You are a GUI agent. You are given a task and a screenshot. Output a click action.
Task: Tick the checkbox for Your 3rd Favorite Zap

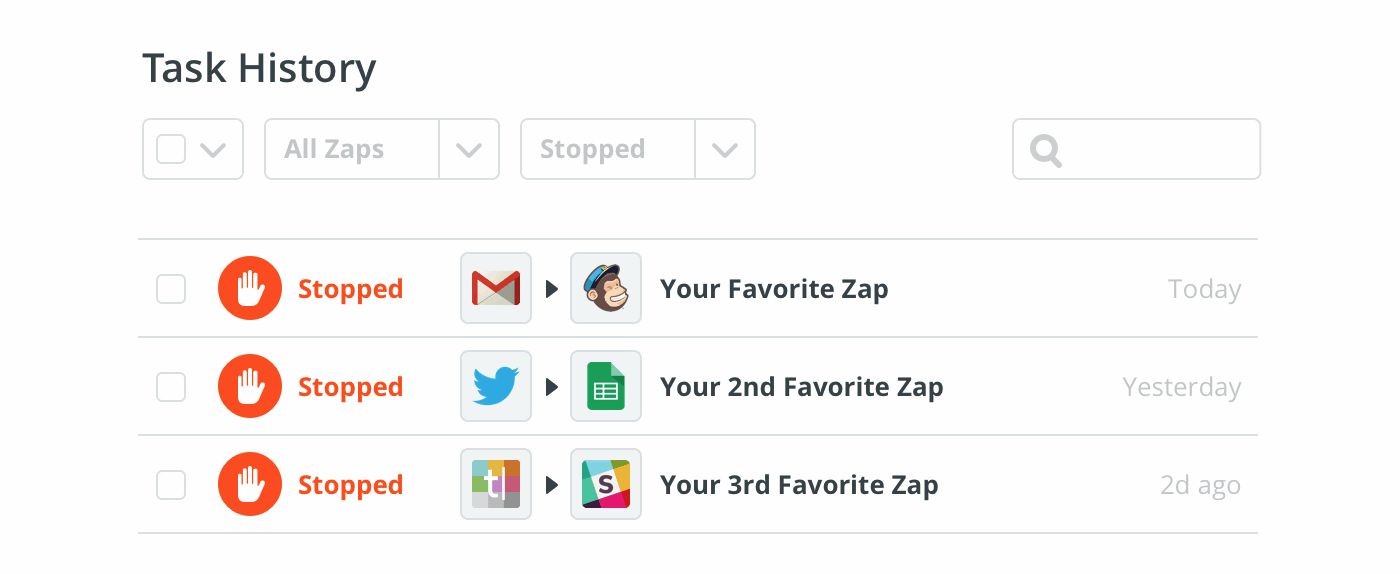tap(171, 485)
